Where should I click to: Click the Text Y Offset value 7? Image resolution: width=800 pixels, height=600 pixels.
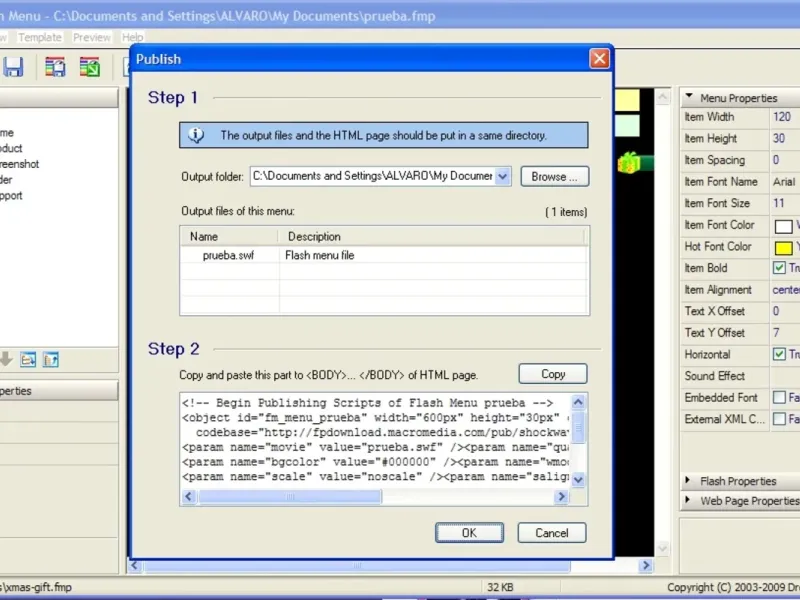[776, 333]
